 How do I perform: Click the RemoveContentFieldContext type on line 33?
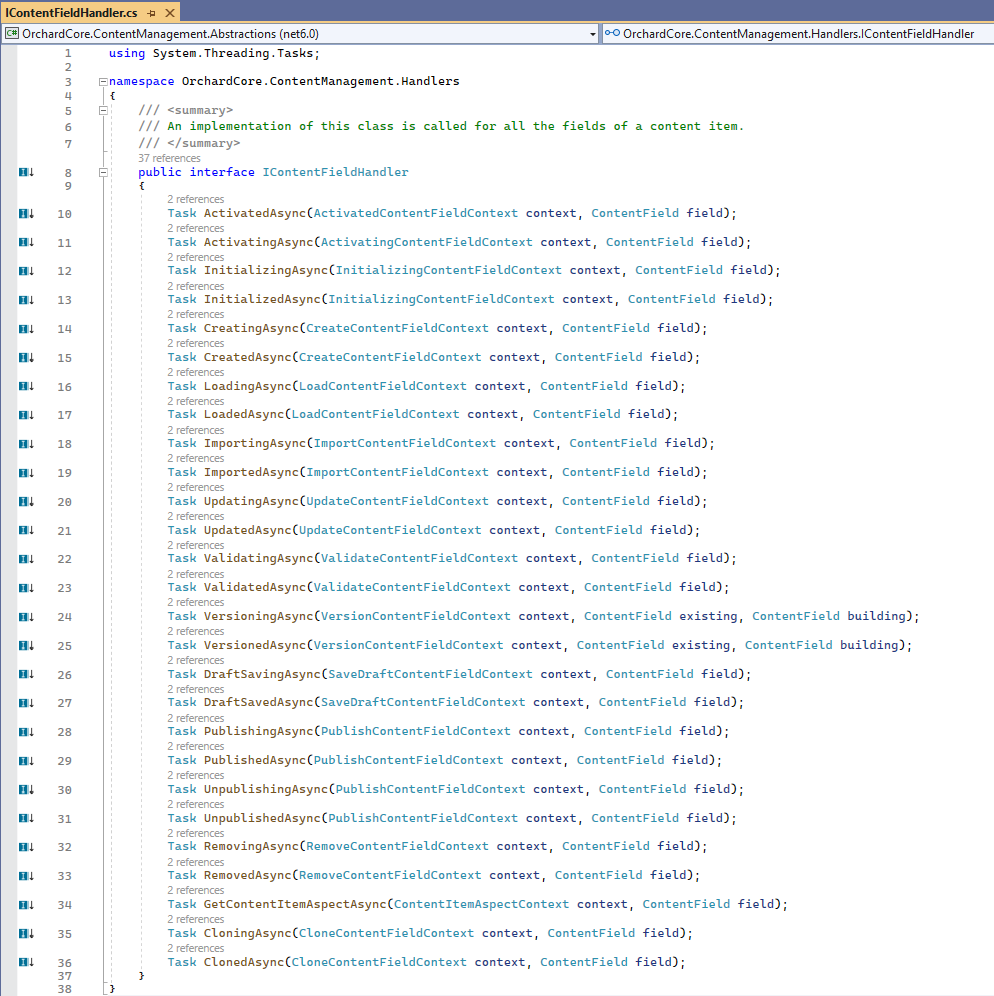[x=390, y=875]
